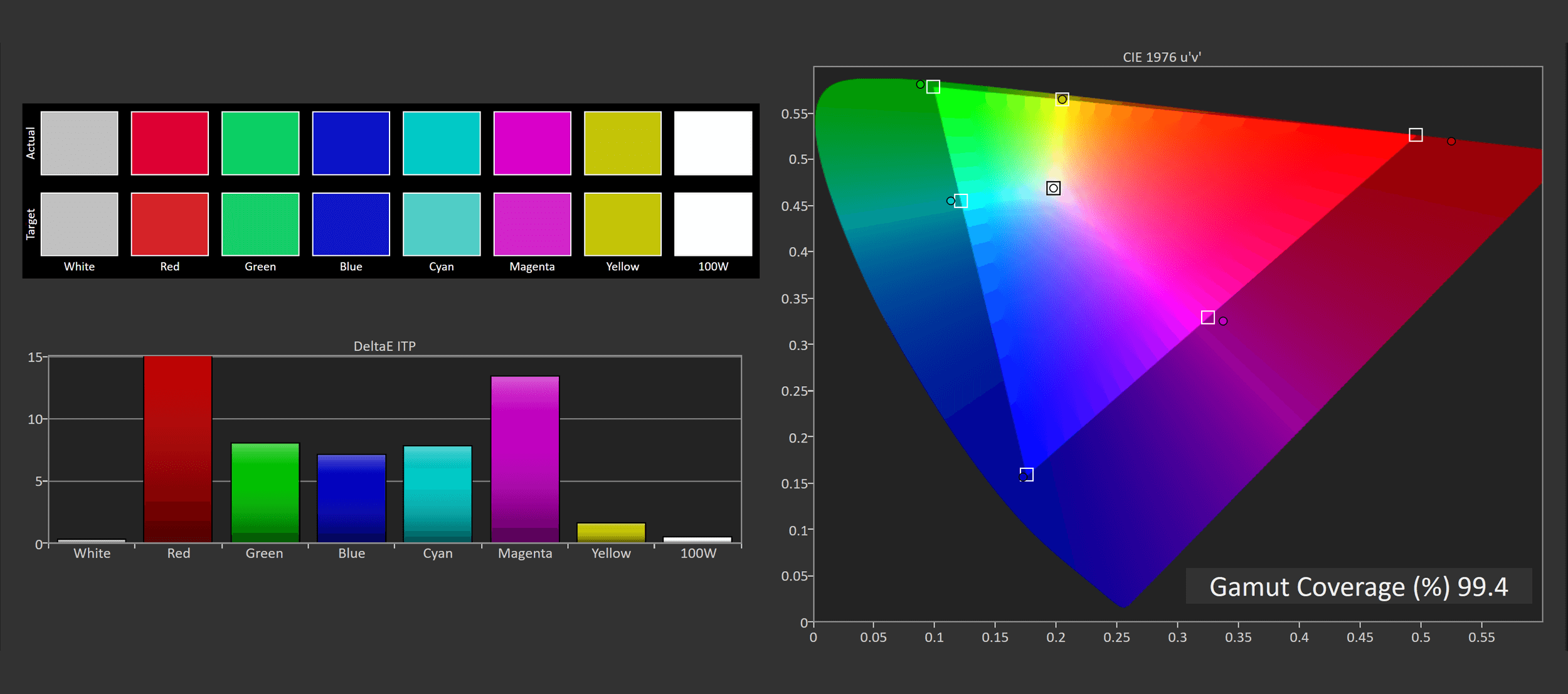Click the red target square on CIE chart
1568x694 pixels.
[1416, 135]
